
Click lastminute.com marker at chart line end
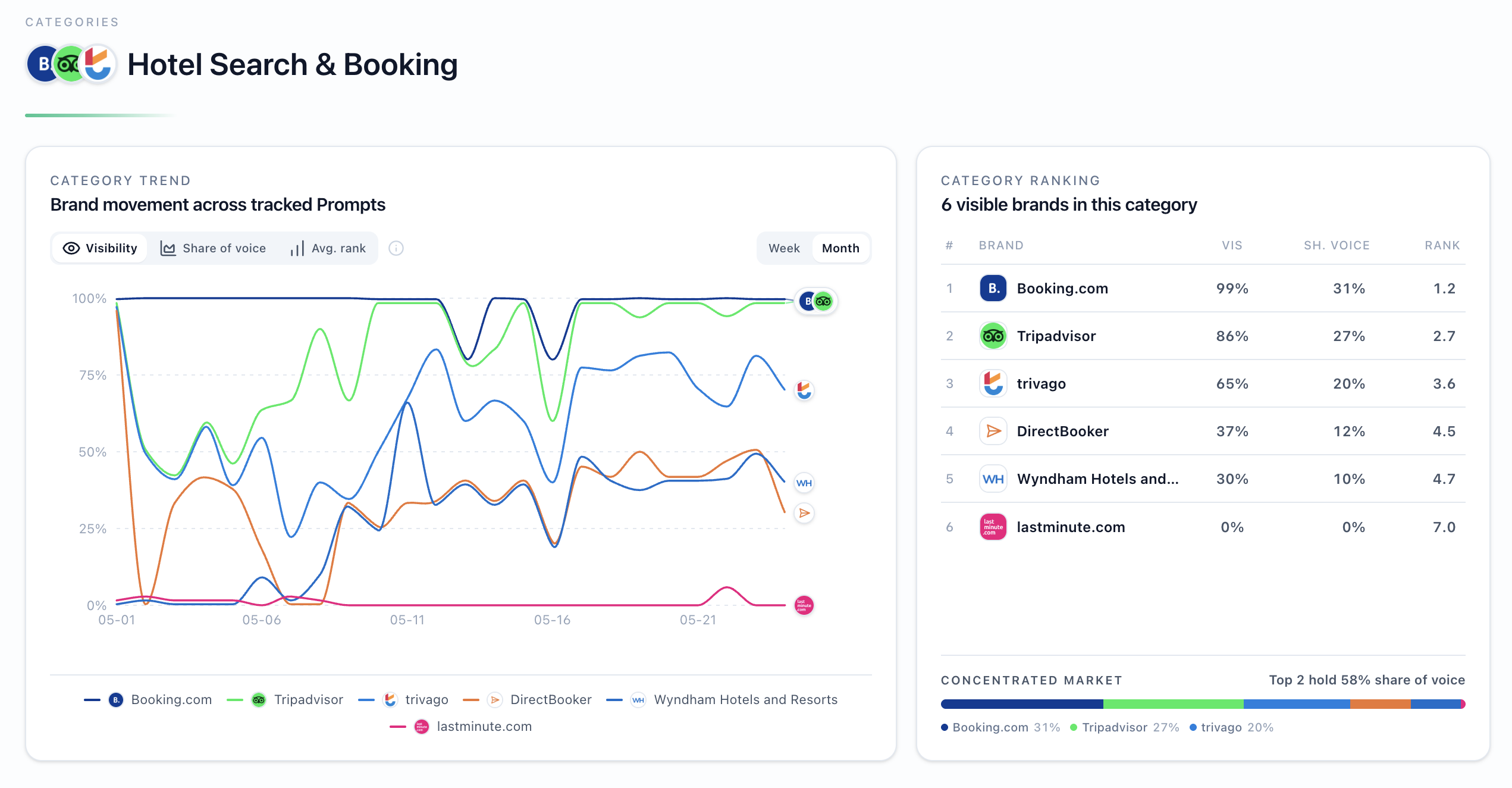tap(804, 605)
